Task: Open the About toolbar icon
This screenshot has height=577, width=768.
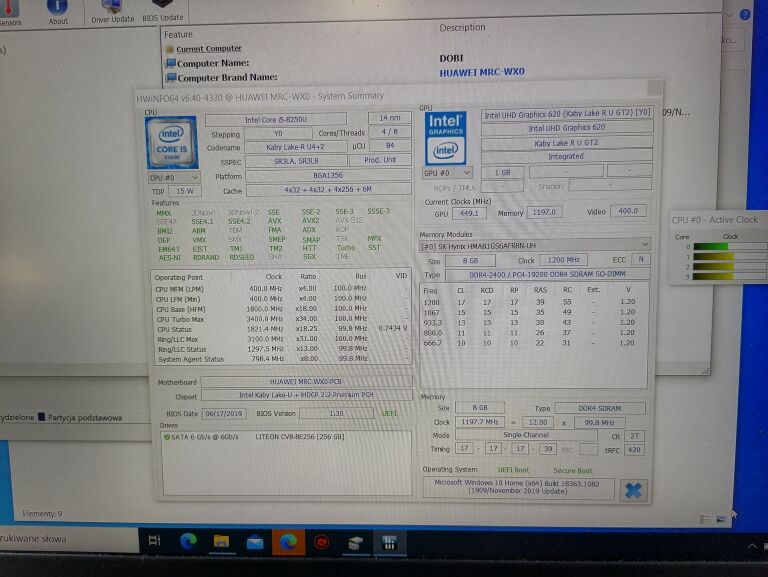Action: pos(58,12)
